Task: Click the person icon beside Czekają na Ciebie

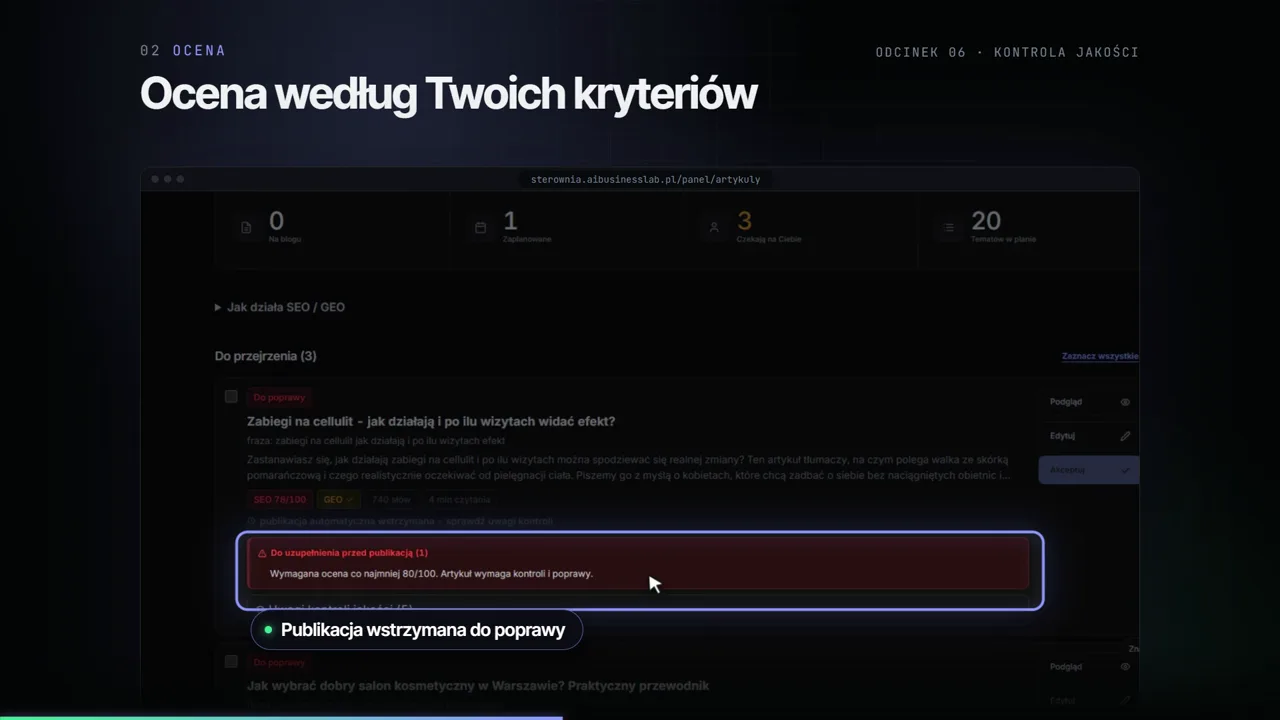Action: 714,228
